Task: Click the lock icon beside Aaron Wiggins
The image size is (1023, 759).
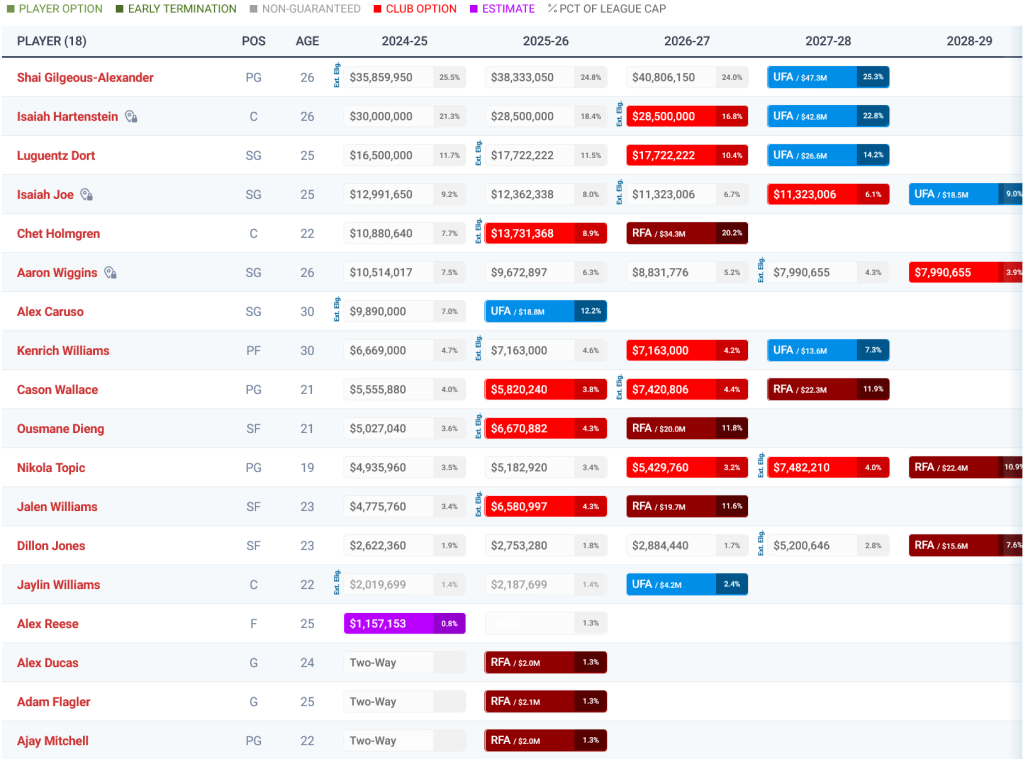Action: [111, 273]
